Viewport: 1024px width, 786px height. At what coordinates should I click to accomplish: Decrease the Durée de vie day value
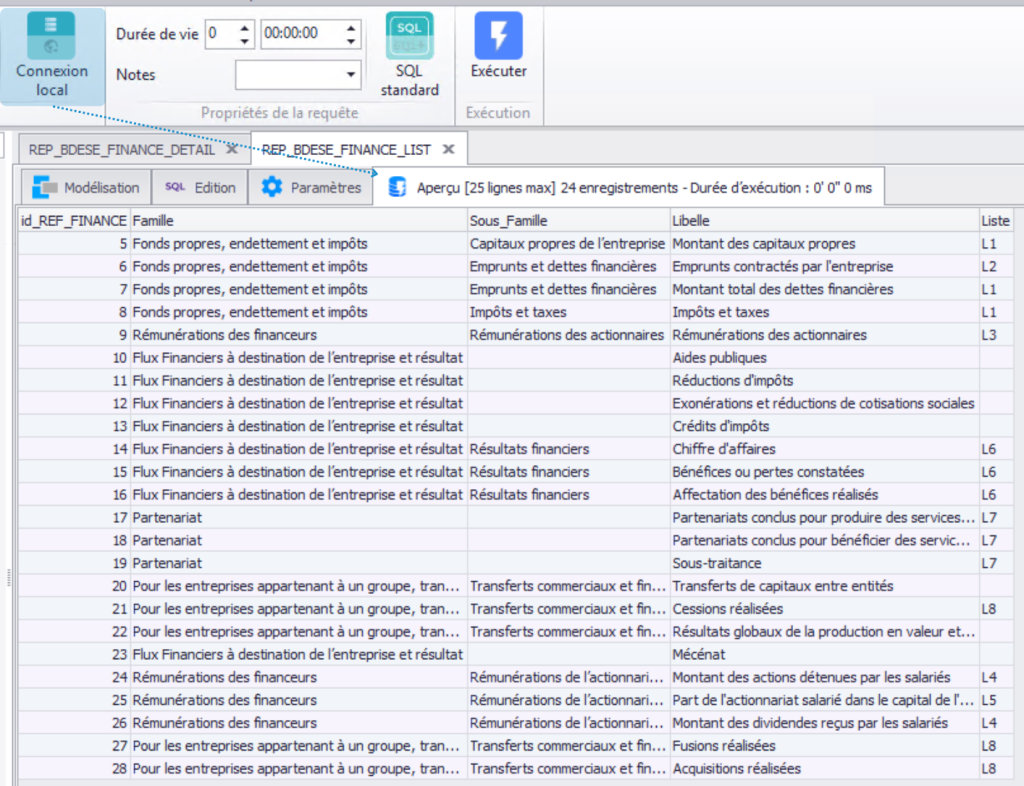[244, 41]
